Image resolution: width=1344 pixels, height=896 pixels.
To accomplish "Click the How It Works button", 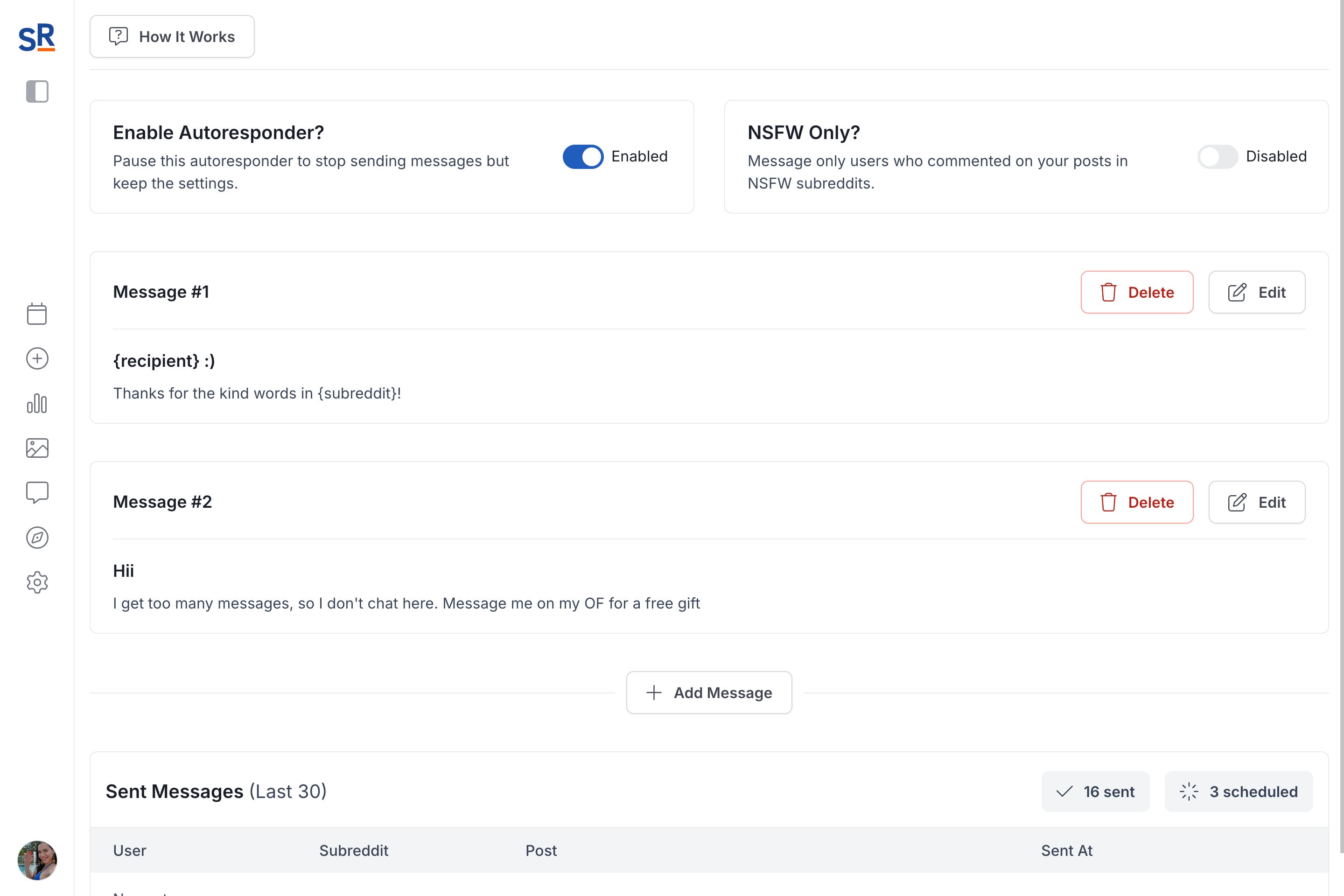I will [172, 36].
